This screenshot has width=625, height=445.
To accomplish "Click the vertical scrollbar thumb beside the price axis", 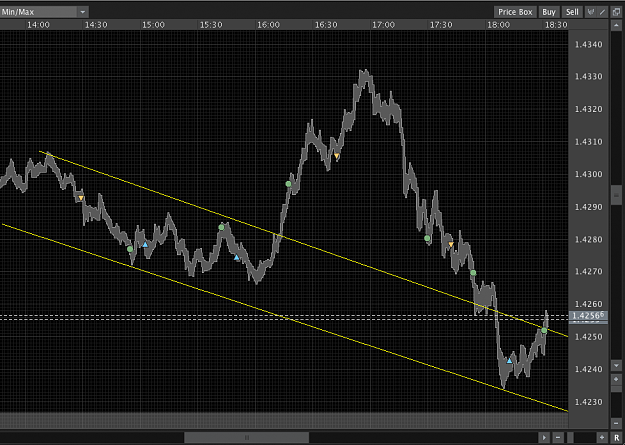I will point(616,195).
